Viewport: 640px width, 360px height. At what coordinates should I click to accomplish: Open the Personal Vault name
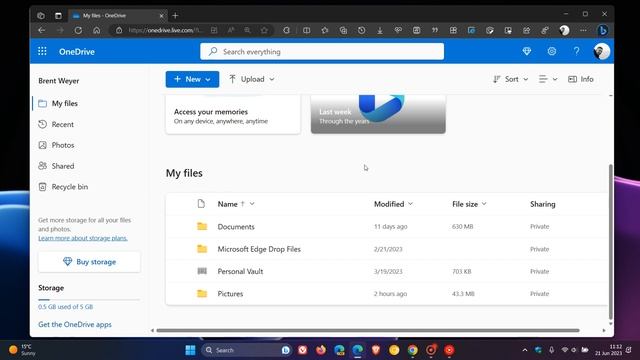coord(240,271)
